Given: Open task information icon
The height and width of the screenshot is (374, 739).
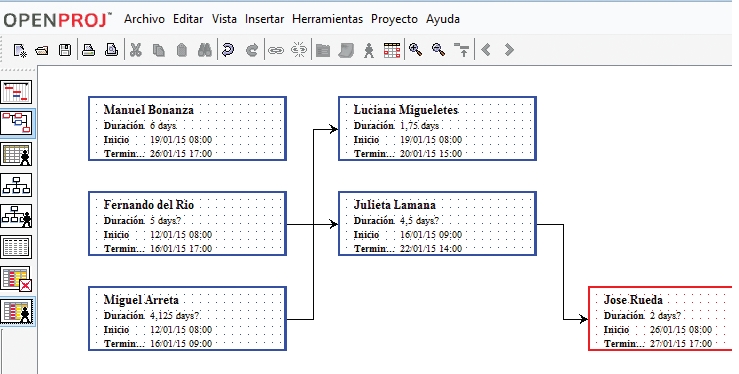Looking at the screenshot, I should click(x=323, y=50).
